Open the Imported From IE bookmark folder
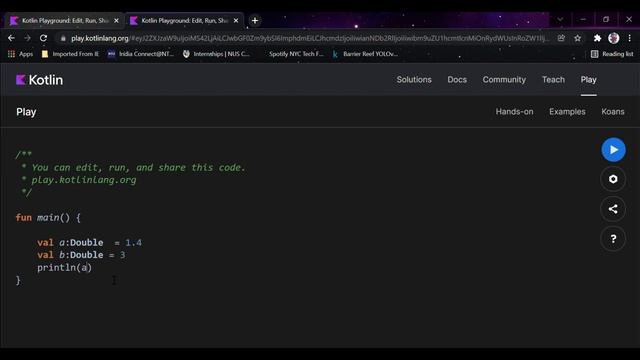 [x=70, y=54]
